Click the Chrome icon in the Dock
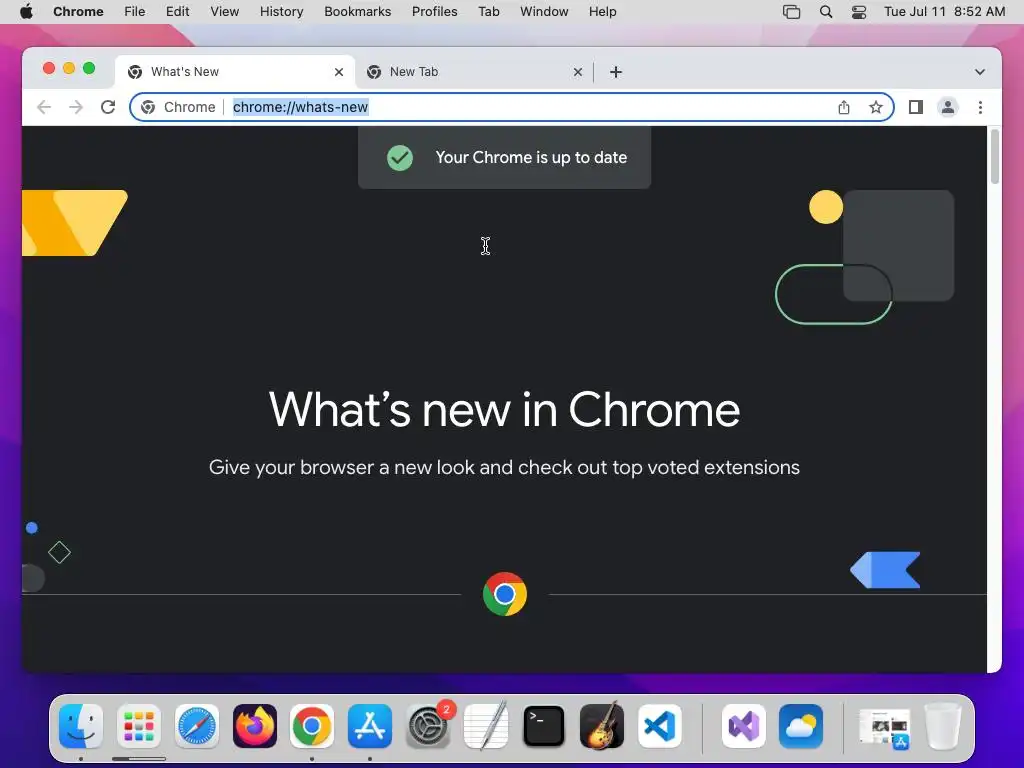This screenshot has height=768, width=1024. click(x=312, y=726)
